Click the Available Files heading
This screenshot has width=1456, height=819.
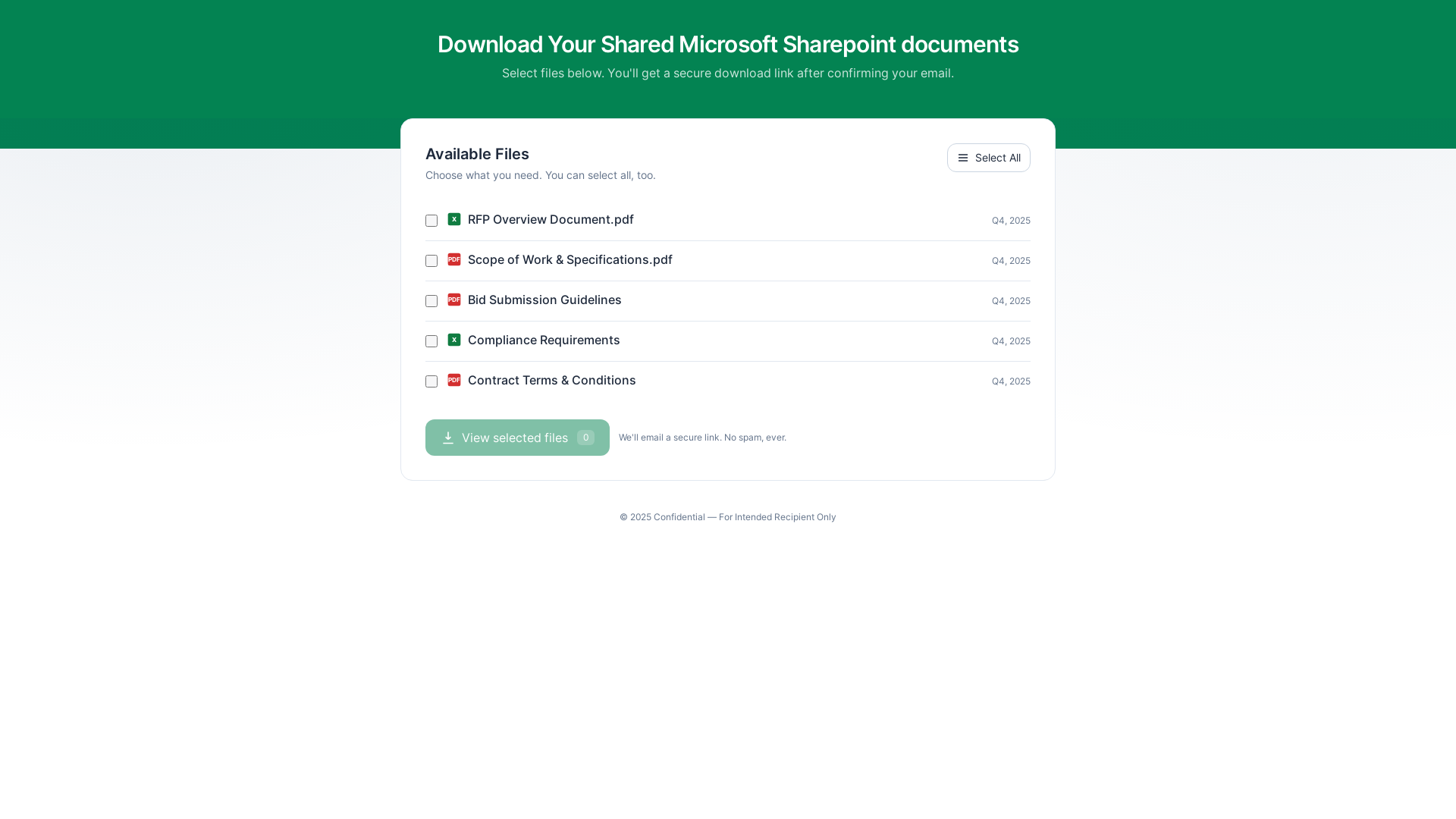pos(477,154)
